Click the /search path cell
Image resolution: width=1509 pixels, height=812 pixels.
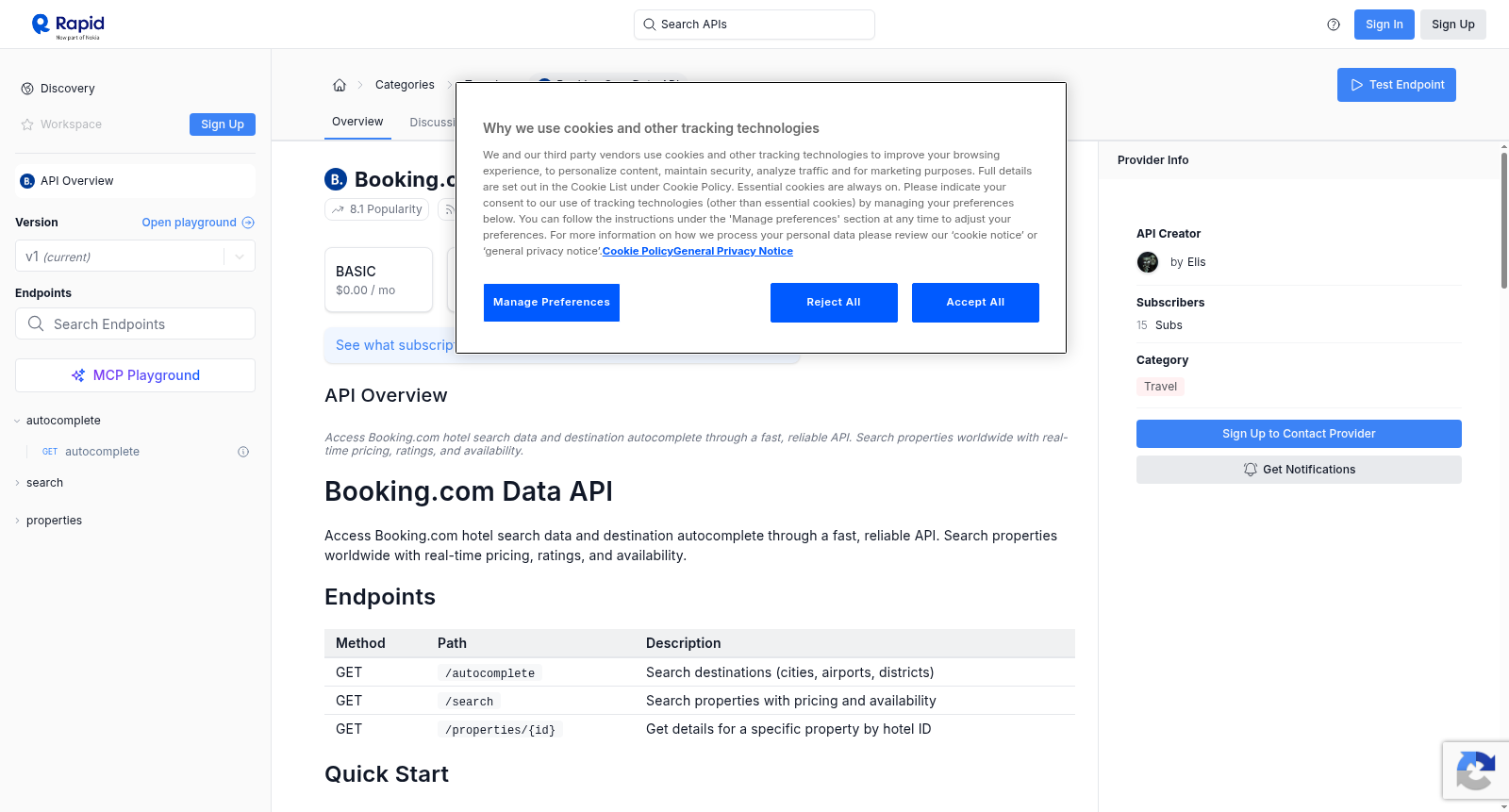tap(469, 702)
